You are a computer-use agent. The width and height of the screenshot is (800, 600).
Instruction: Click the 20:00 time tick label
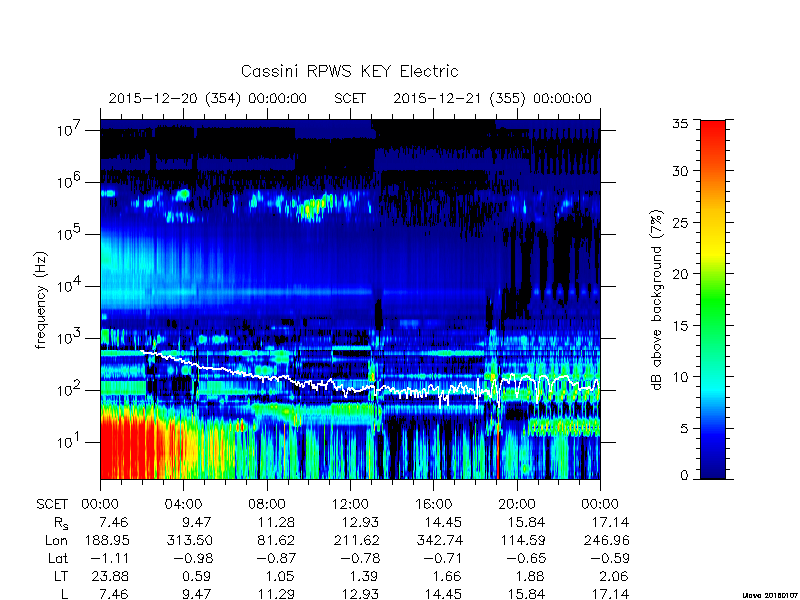[517, 504]
